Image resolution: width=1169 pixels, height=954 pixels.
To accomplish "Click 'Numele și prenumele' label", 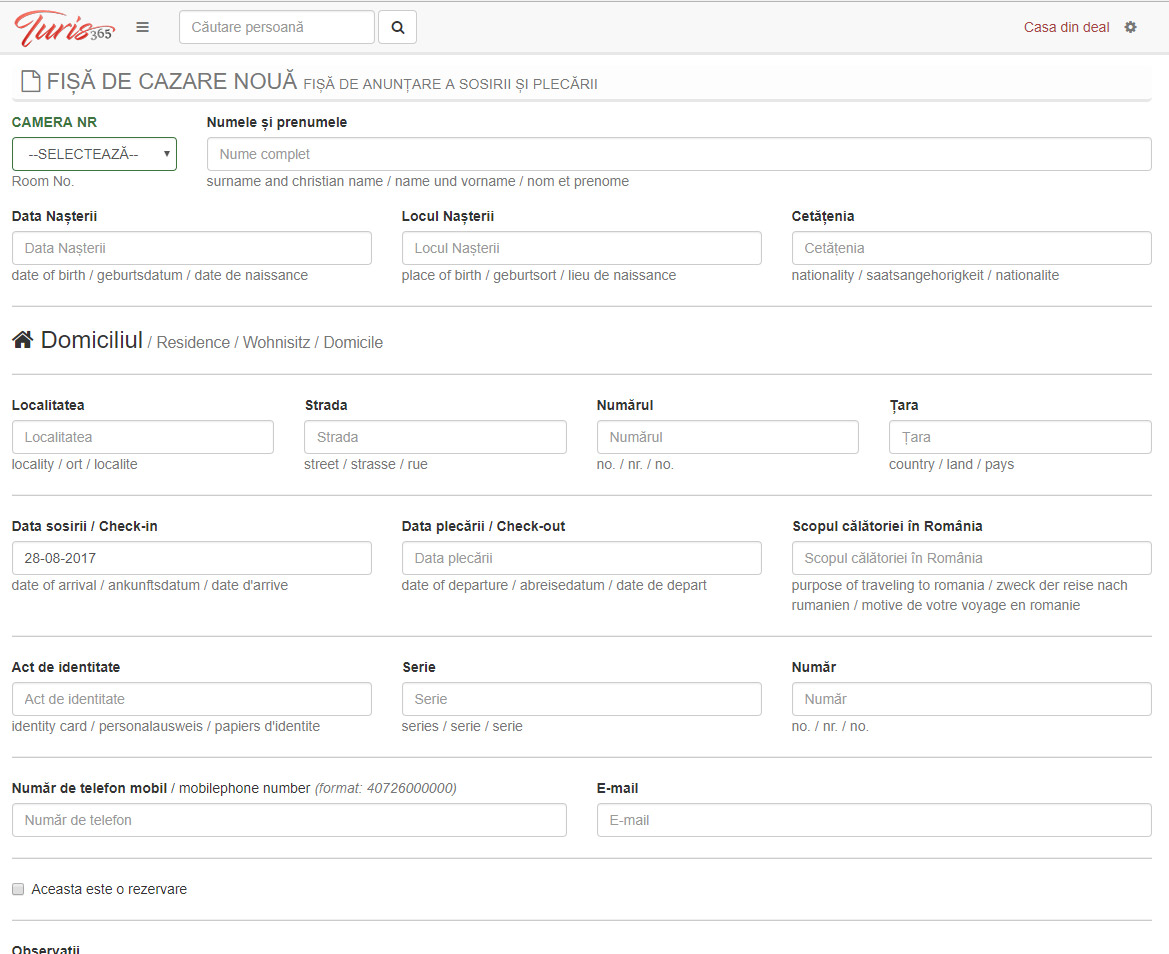I will point(277,122).
